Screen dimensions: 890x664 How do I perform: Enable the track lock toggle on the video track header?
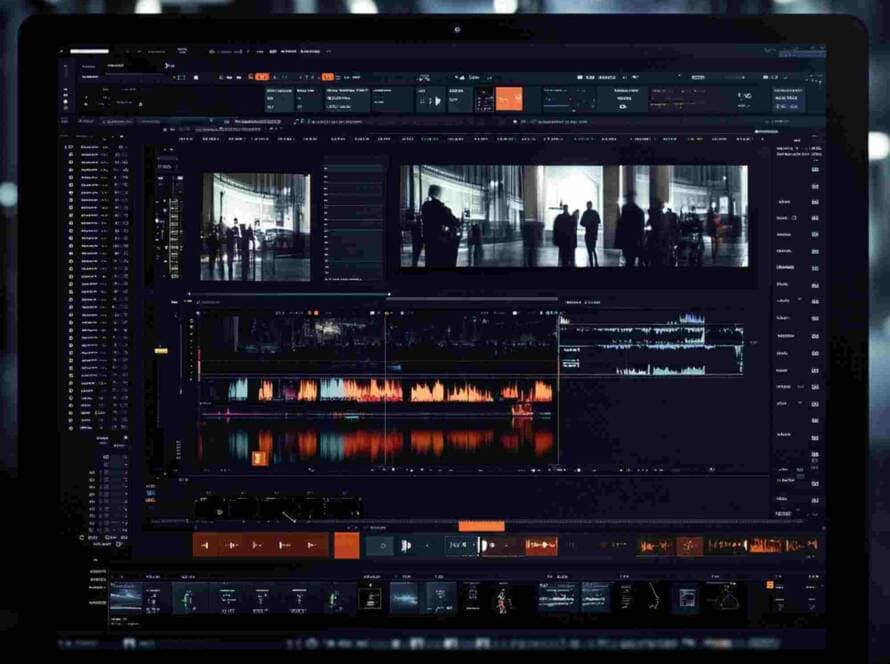point(192,340)
